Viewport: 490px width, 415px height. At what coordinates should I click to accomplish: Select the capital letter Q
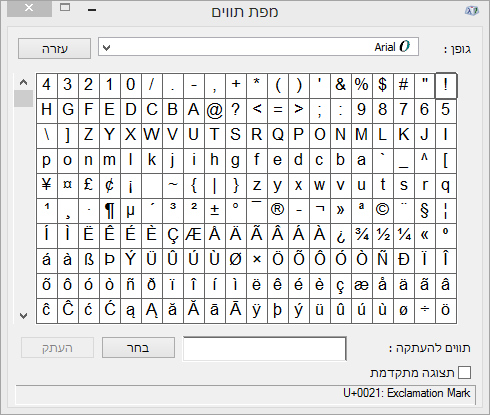[x=278, y=136]
